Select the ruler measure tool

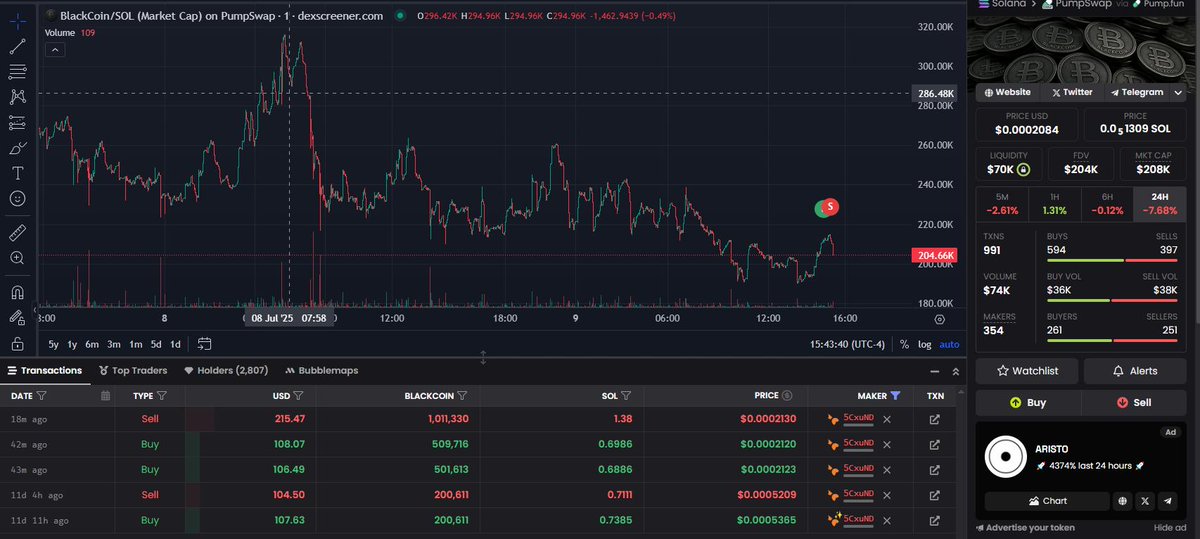pyautogui.click(x=17, y=233)
